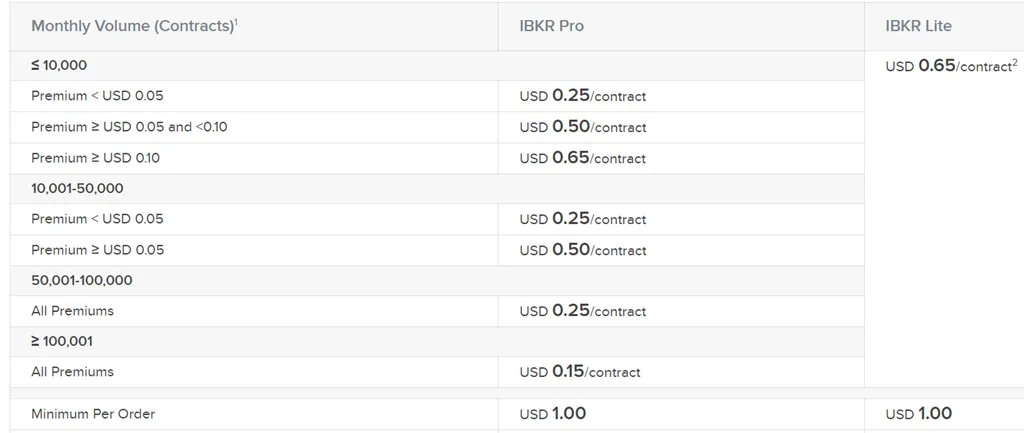Viewport: 1024px width, 433px height.
Task: Click Premium ≥ USD 0.10 label
Action: [95, 158]
